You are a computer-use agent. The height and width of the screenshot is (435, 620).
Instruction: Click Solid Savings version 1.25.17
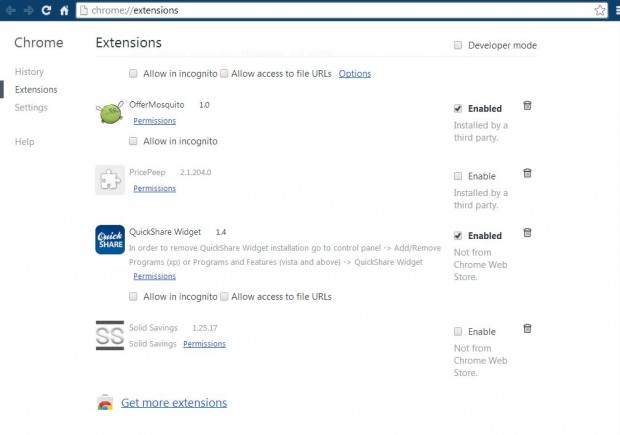tap(205, 328)
